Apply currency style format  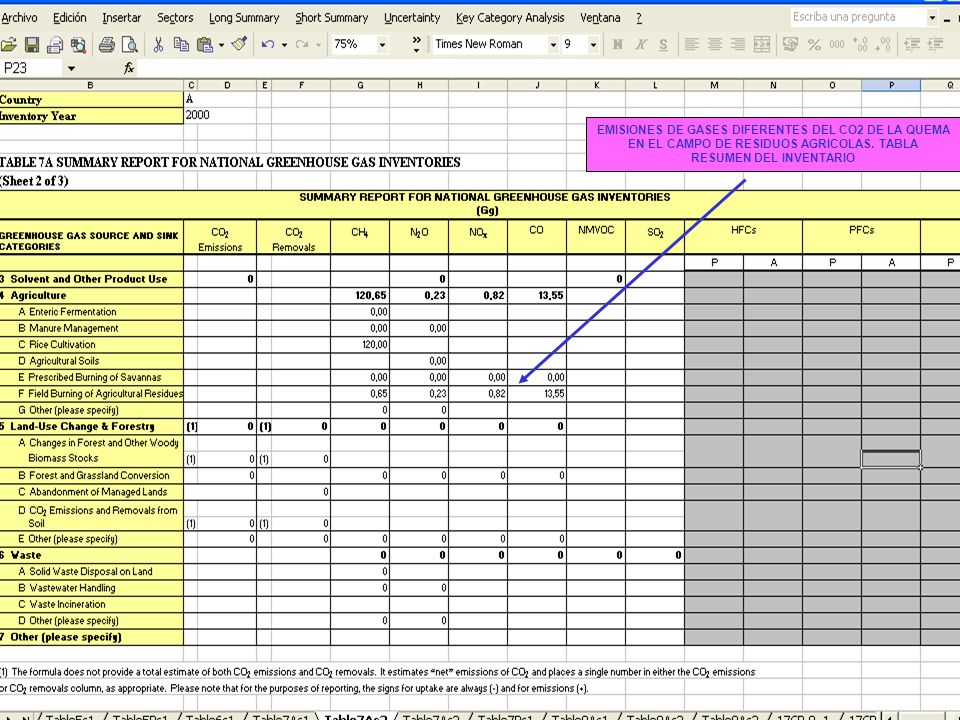click(790, 44)
